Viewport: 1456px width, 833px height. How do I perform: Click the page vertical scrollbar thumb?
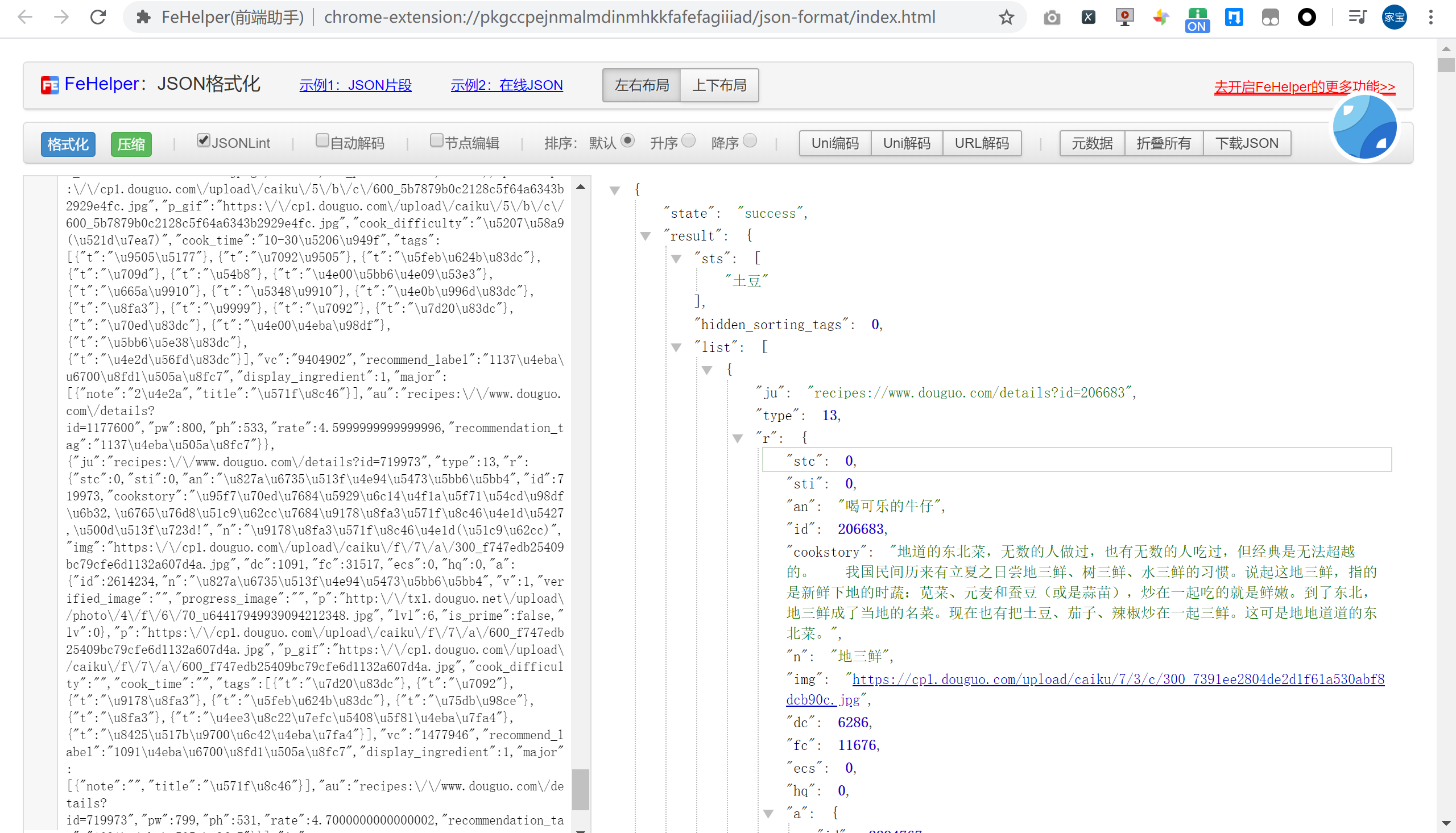click(1446, 64)
